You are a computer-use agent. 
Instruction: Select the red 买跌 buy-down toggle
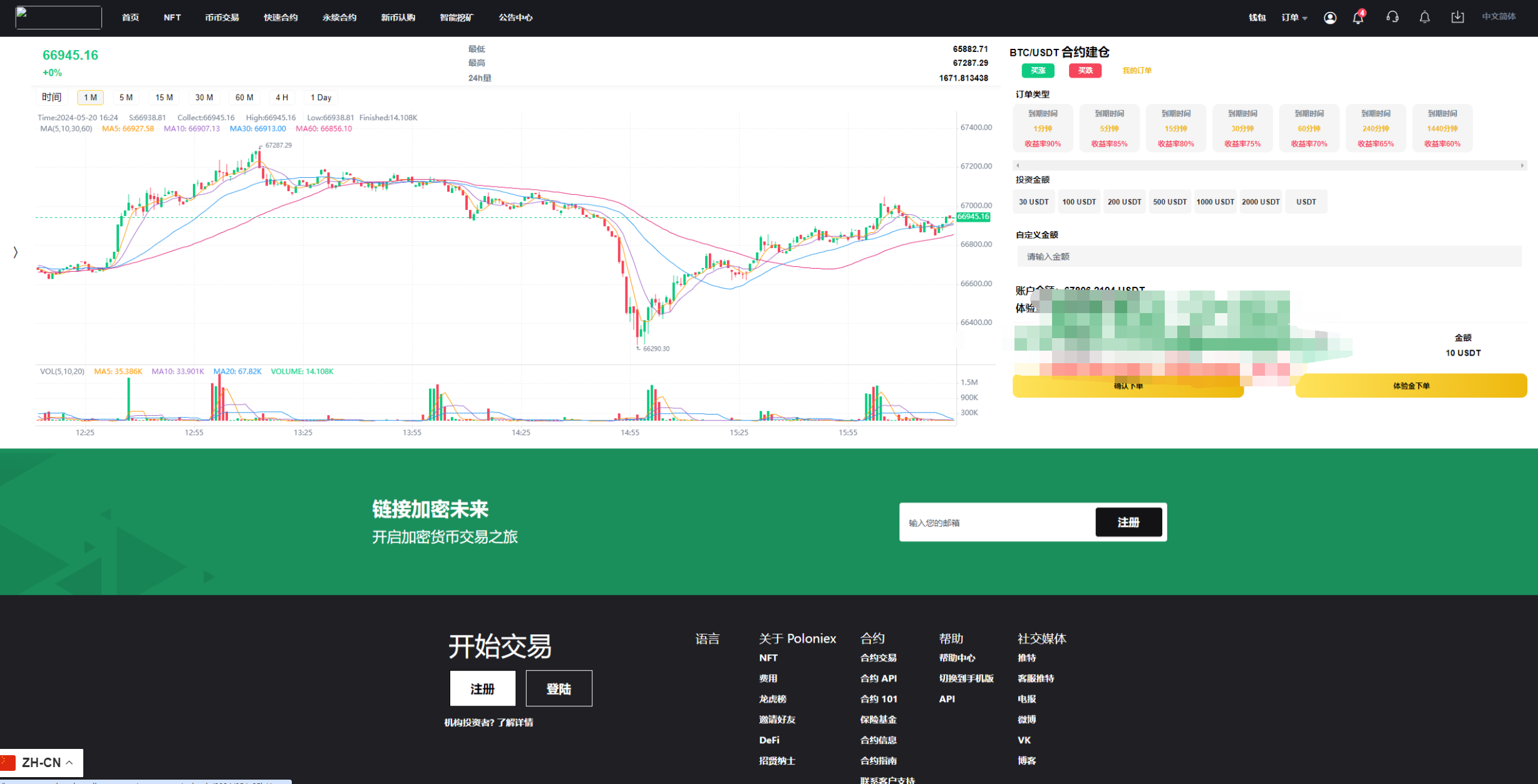coord(1085,71)
